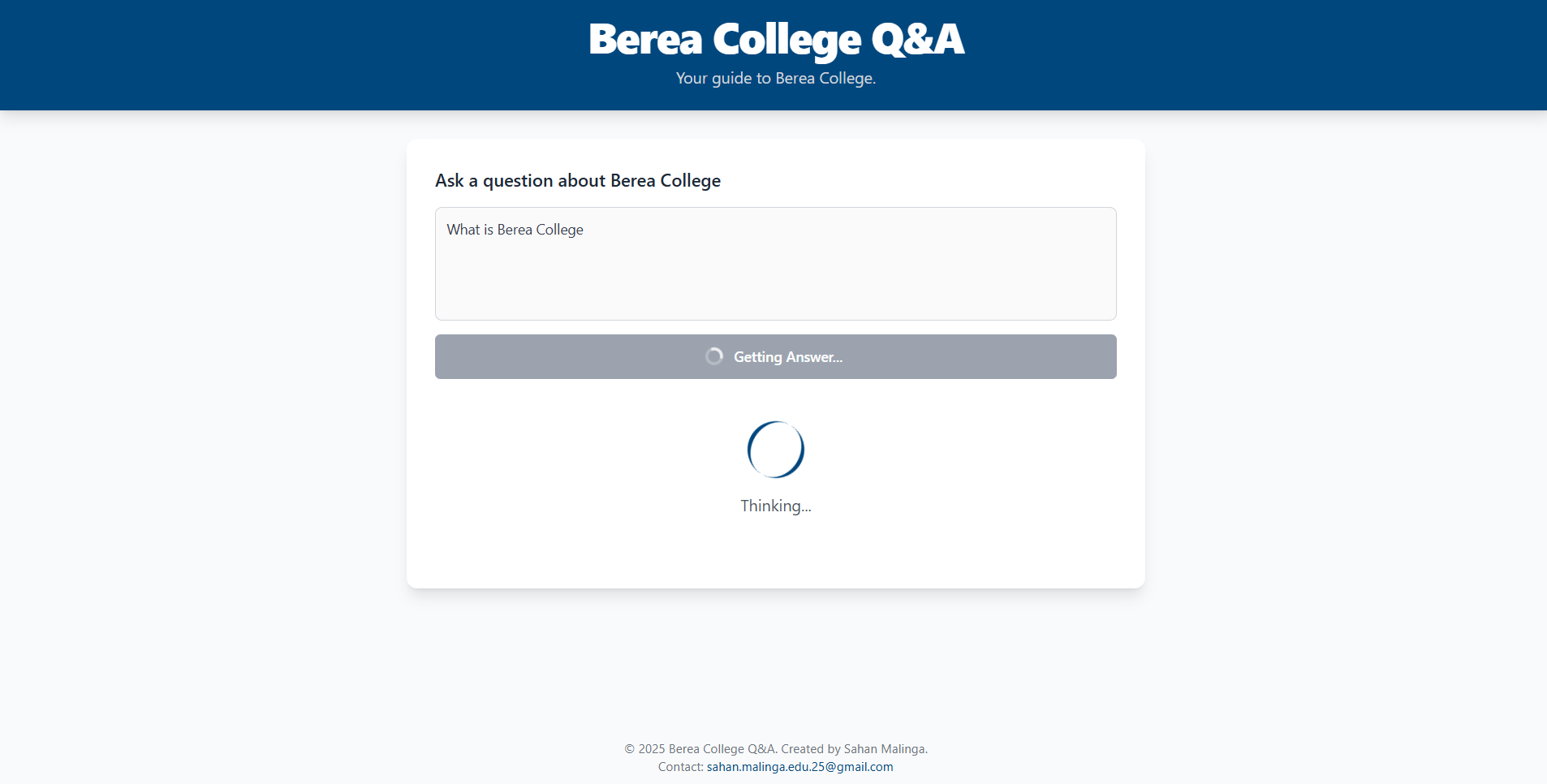
Task: Click the words "Getting Answer..." on the button
Action: click(788, 357)
